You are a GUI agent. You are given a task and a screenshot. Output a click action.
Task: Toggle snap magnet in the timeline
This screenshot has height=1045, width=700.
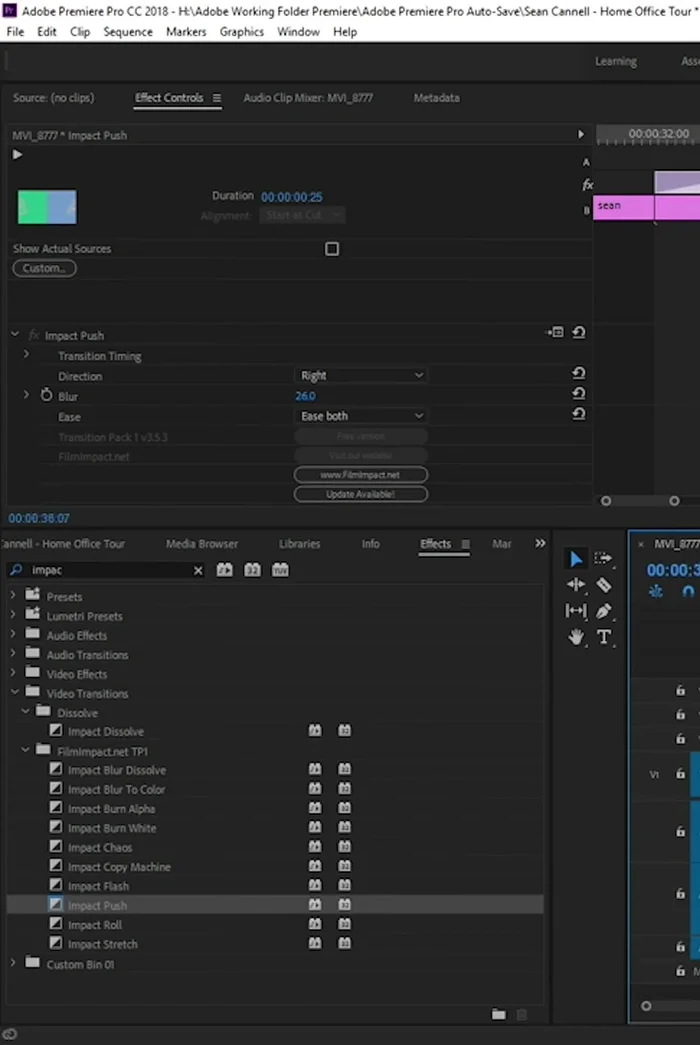pos(688,592)
